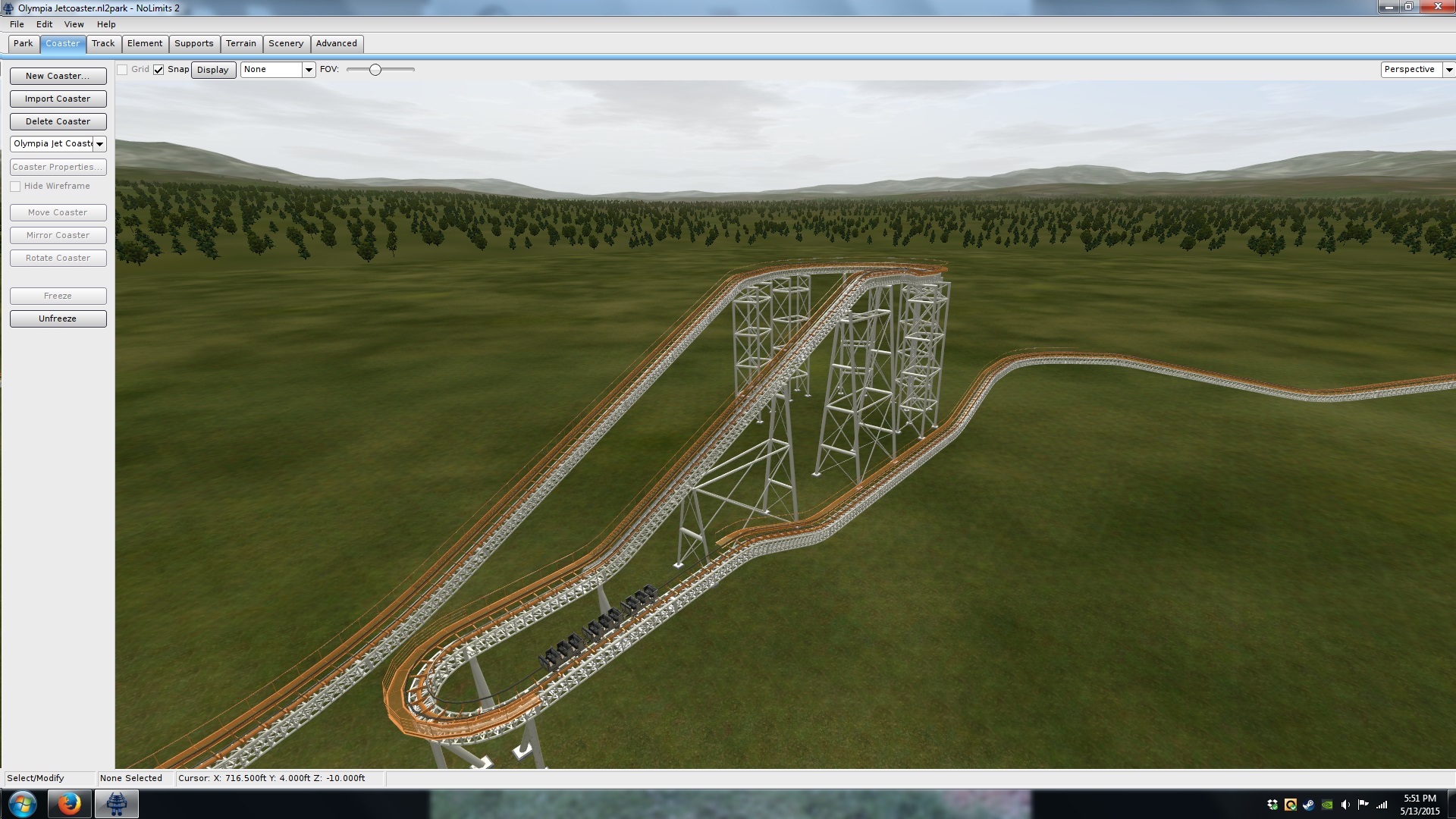Image resolution: width=1456 pixels, height=819 pixels.
Task: Open the Dropbox tray icon
Action: 1272,805
